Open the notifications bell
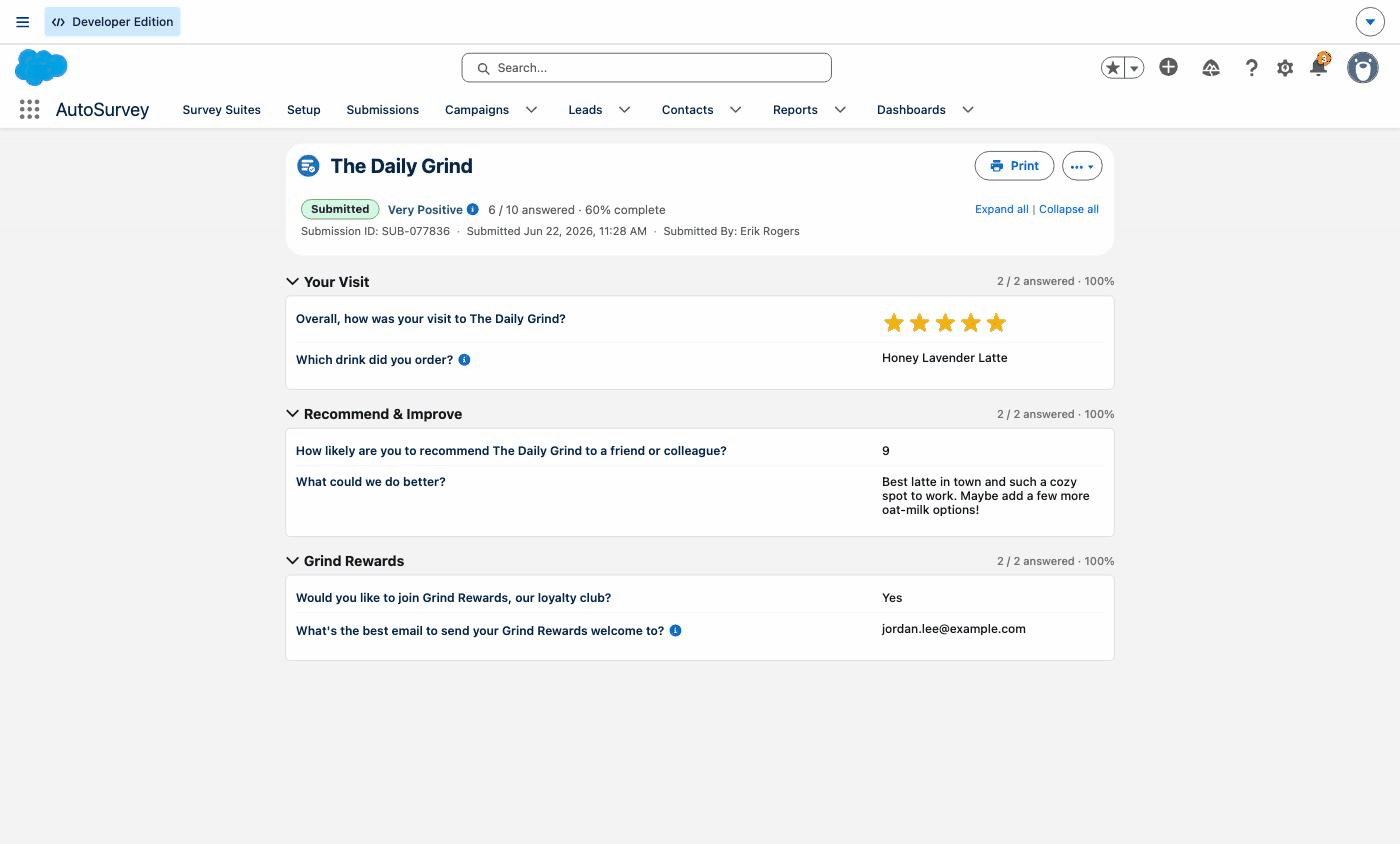Screen dimensions: 1400x844 (x=1319, y=67)
